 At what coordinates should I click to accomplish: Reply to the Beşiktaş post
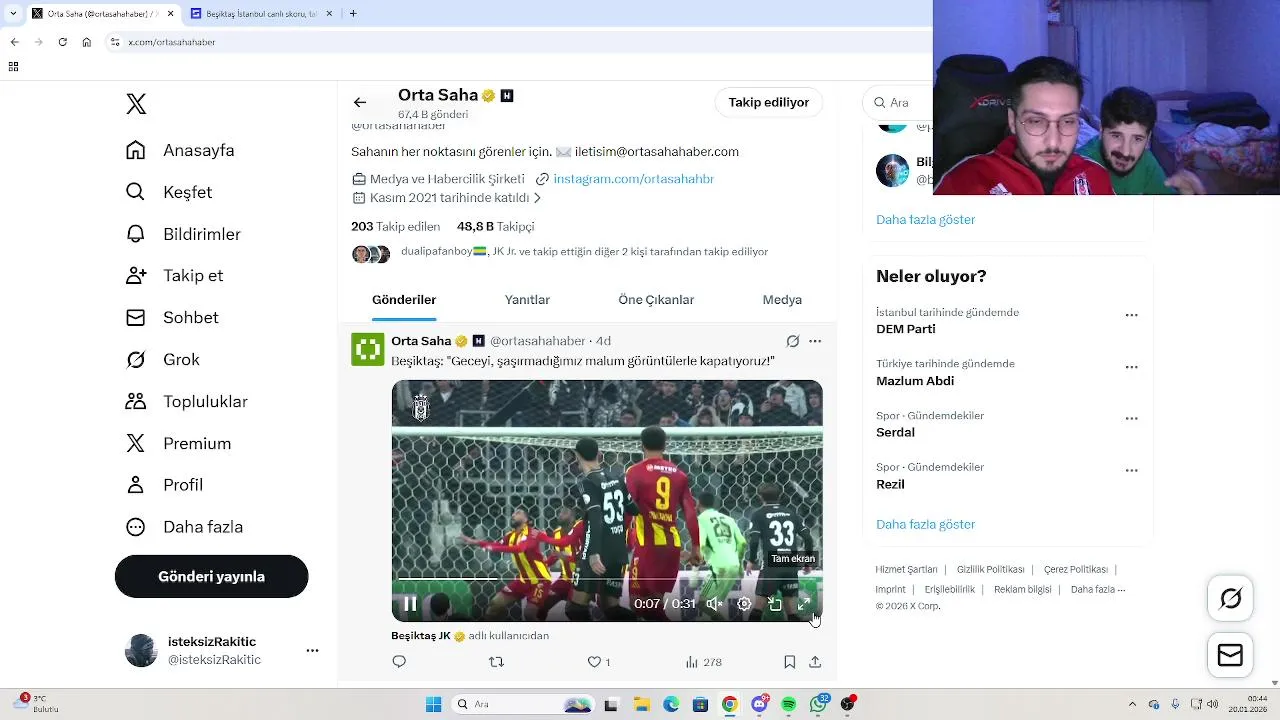[x=399, y=662]
